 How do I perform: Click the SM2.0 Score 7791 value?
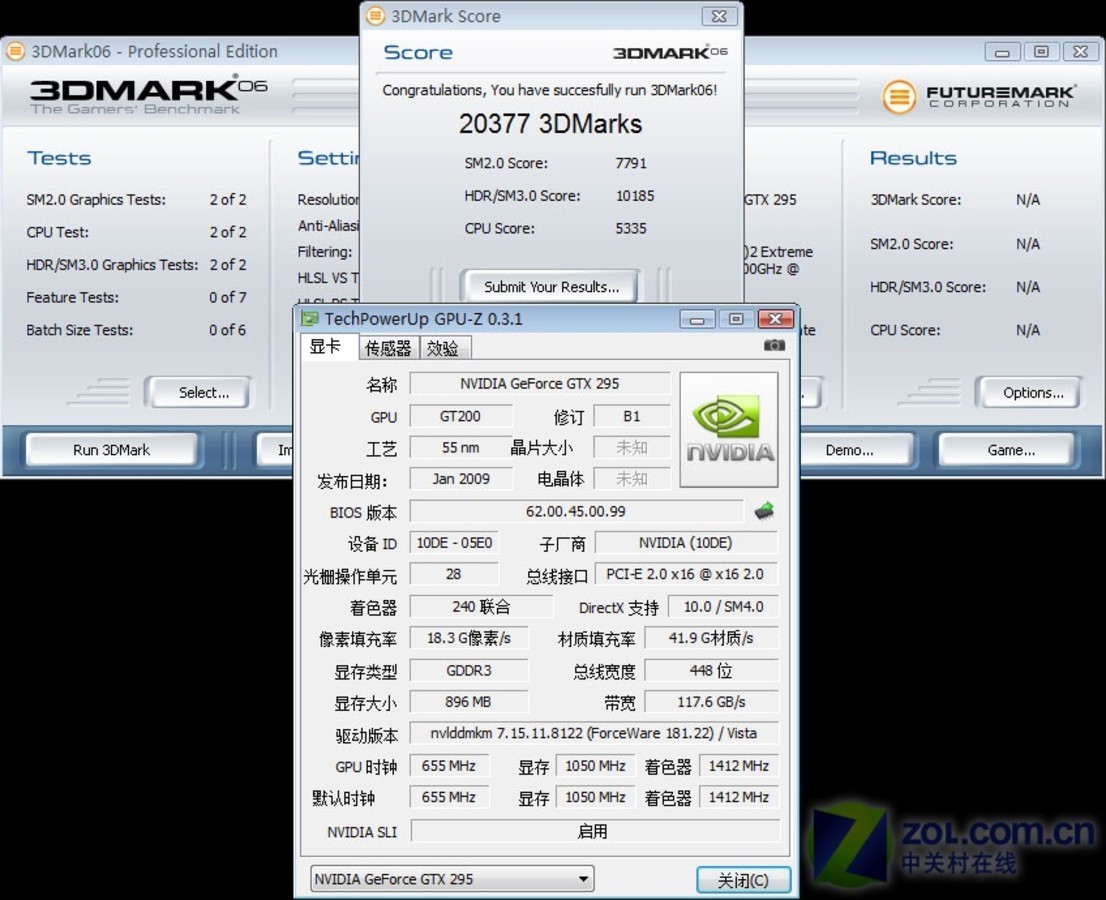(631, 163)
